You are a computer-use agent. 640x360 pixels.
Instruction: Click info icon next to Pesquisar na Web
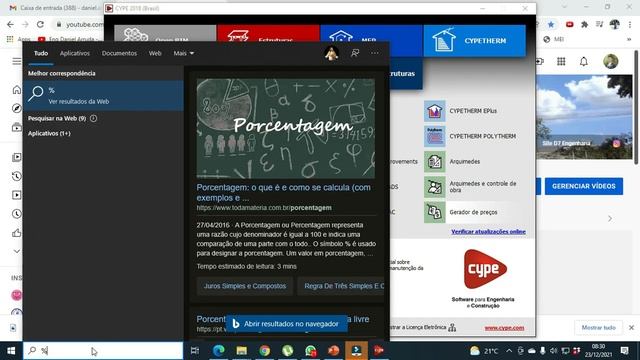93,118
